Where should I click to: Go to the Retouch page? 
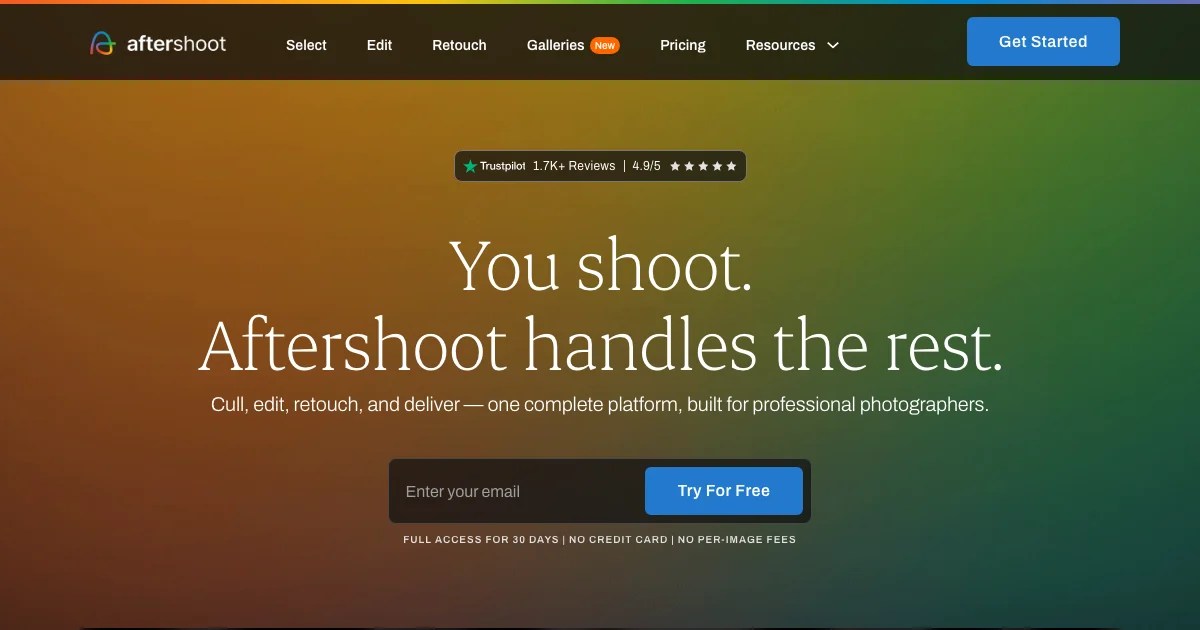click(x=459, y=45)
